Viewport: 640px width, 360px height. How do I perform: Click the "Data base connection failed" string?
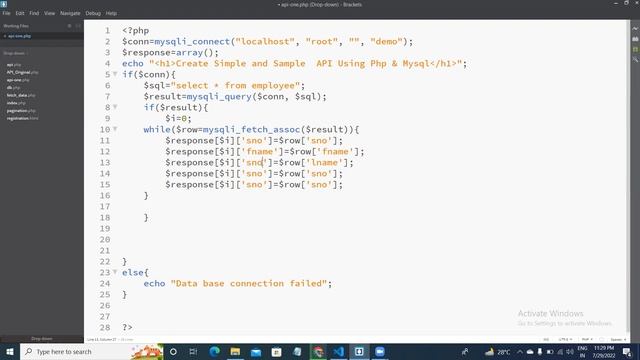[x=249, y=283]
